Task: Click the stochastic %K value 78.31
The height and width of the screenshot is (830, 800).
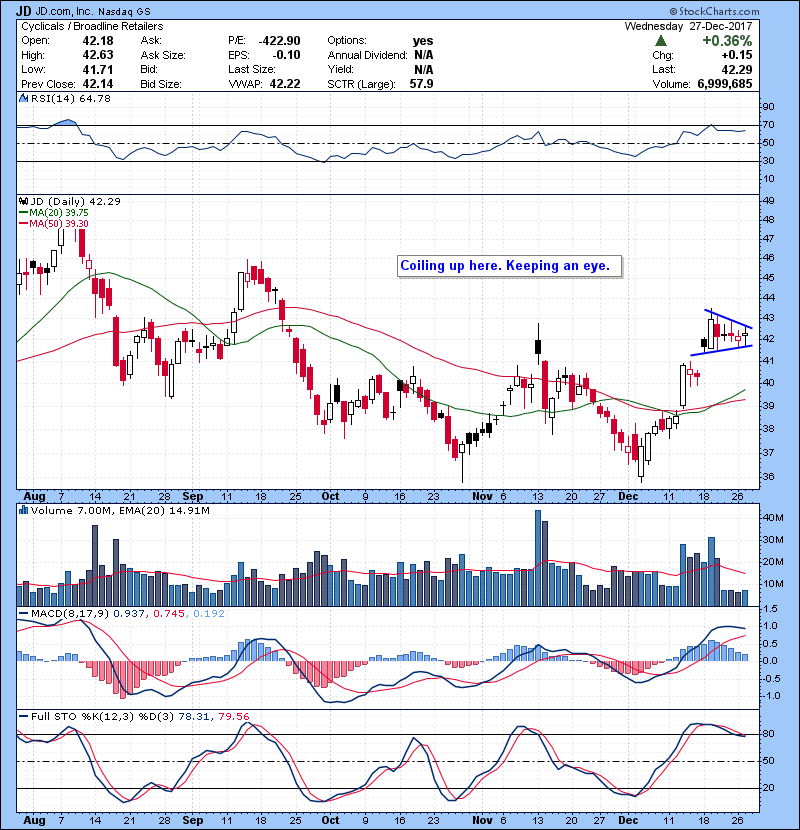Action: pyautogui.click(x=193, y=716)
